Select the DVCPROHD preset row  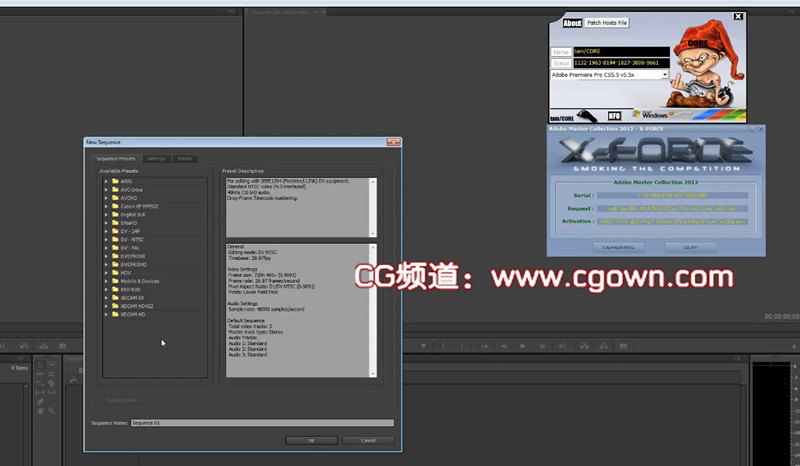[x=155, y=264]
